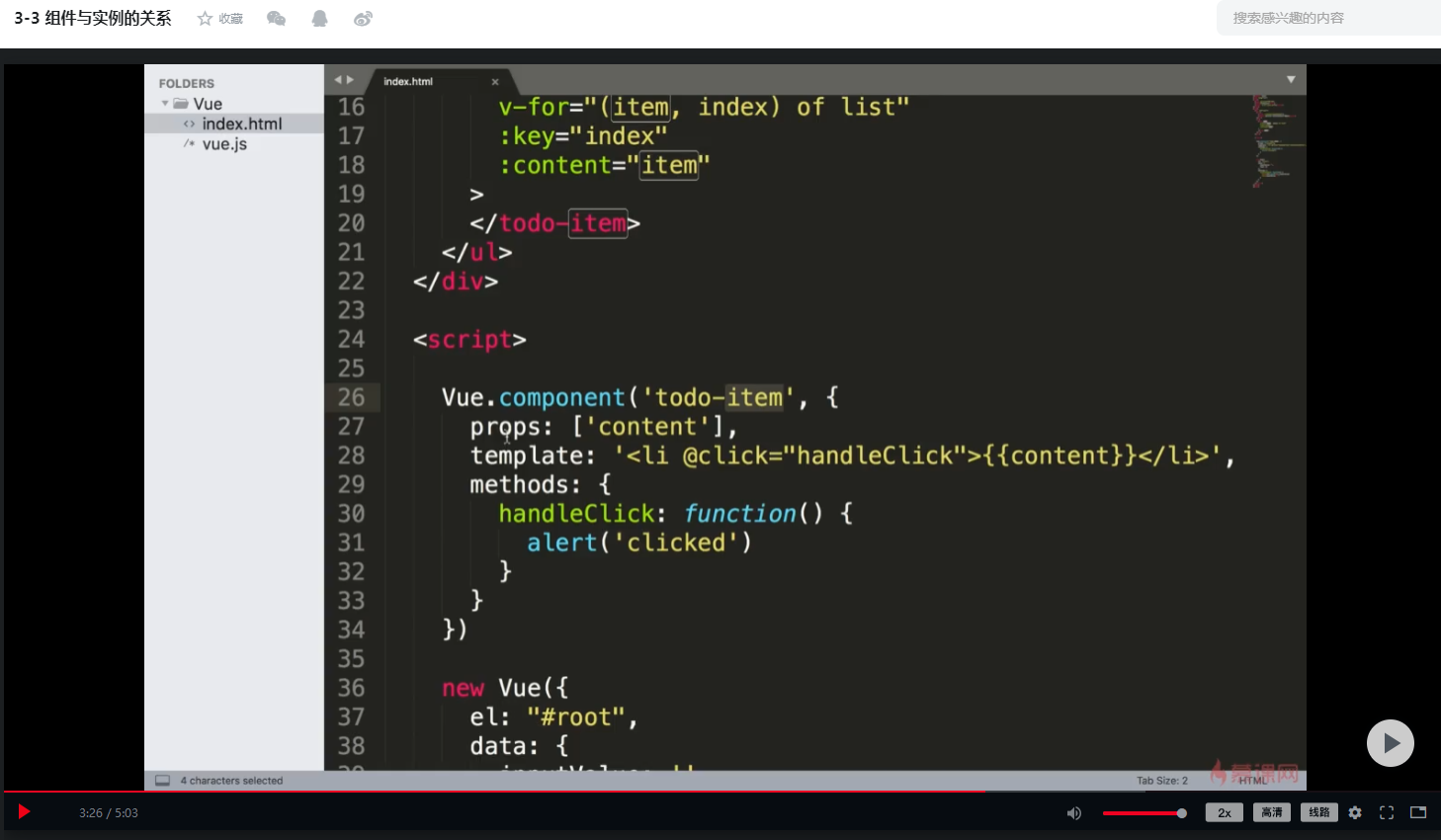Focus the search box 搜索感兴趣的内容
This screenshot has height=840, width=1441.
click(x=1328, y=18)
